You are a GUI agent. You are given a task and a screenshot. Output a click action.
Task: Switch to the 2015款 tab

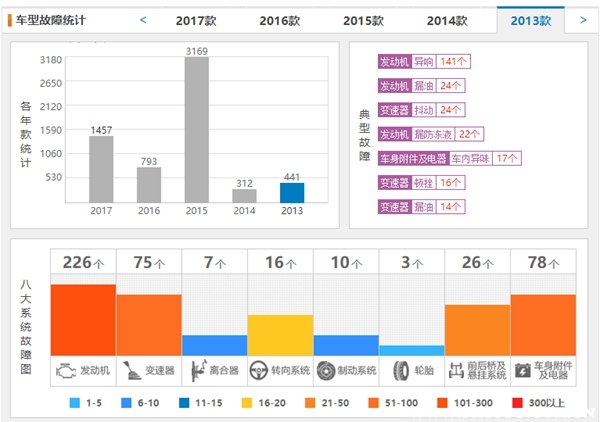(363, 20)
